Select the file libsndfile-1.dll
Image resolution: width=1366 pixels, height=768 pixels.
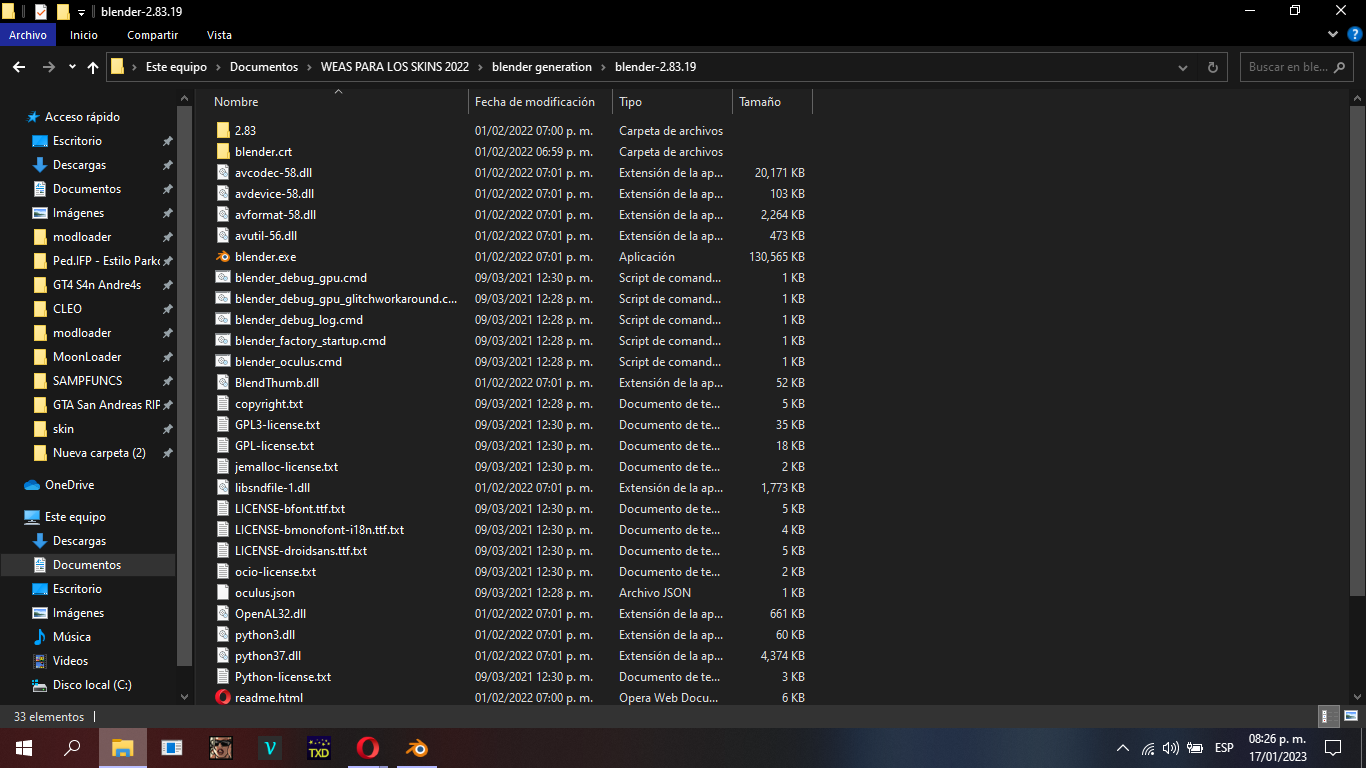click(x=272, y=488)
